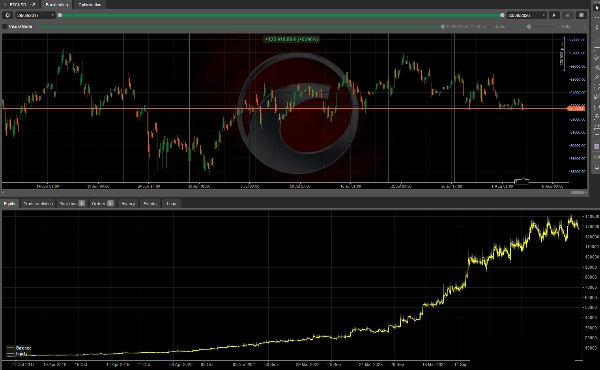Open the backtest start date dropdown
Screen dimensions: 600x370
click(x=35, y=15)
